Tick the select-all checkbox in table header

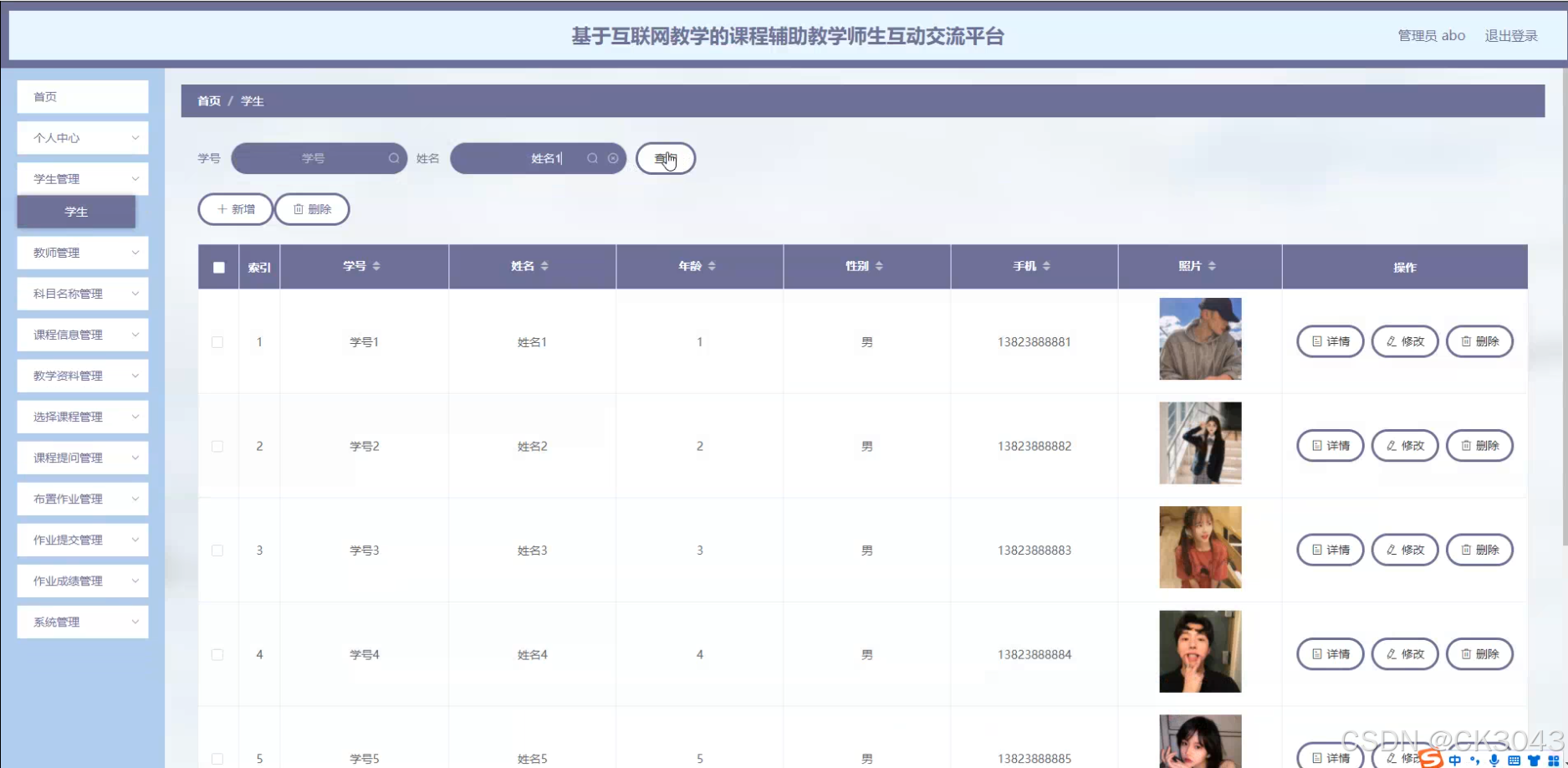[219, 268]
